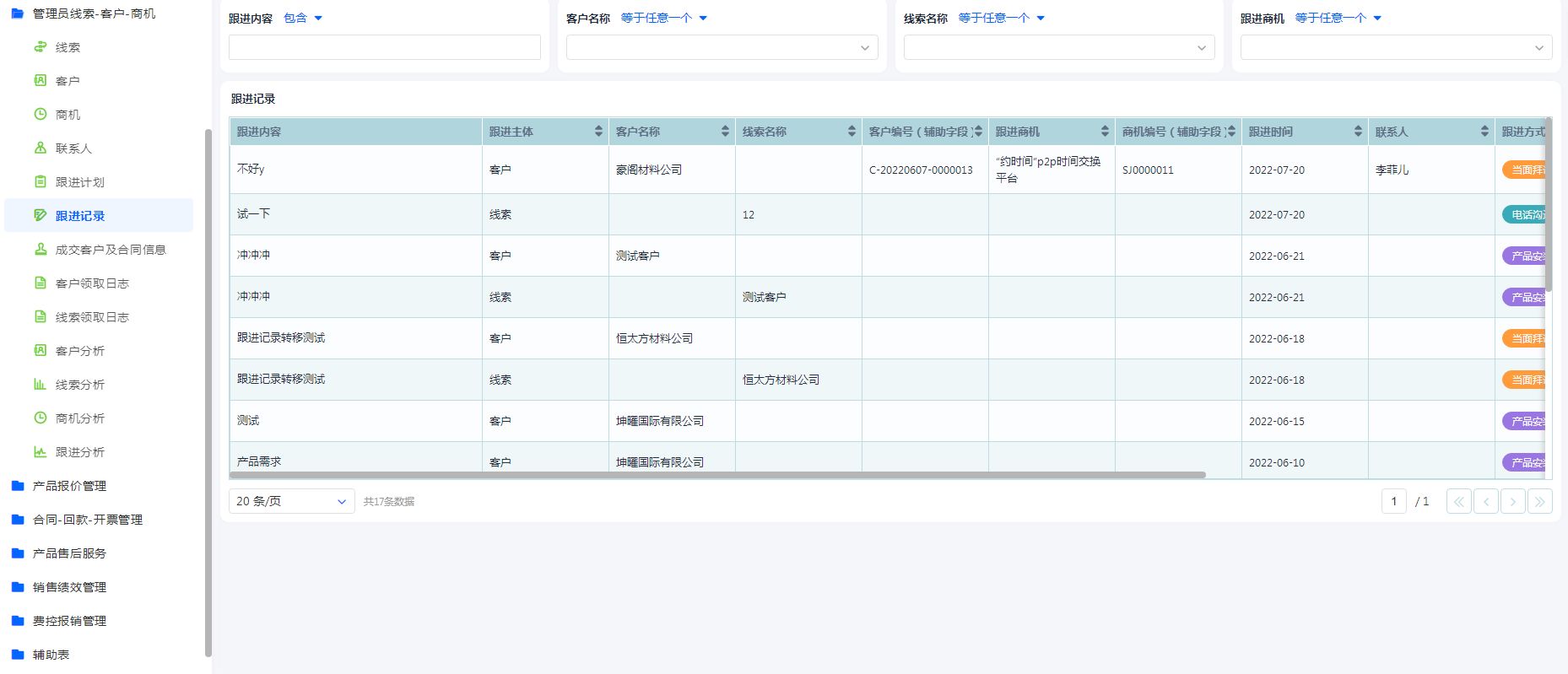Click the 产品售后服务 folder icon

[17, 553]
